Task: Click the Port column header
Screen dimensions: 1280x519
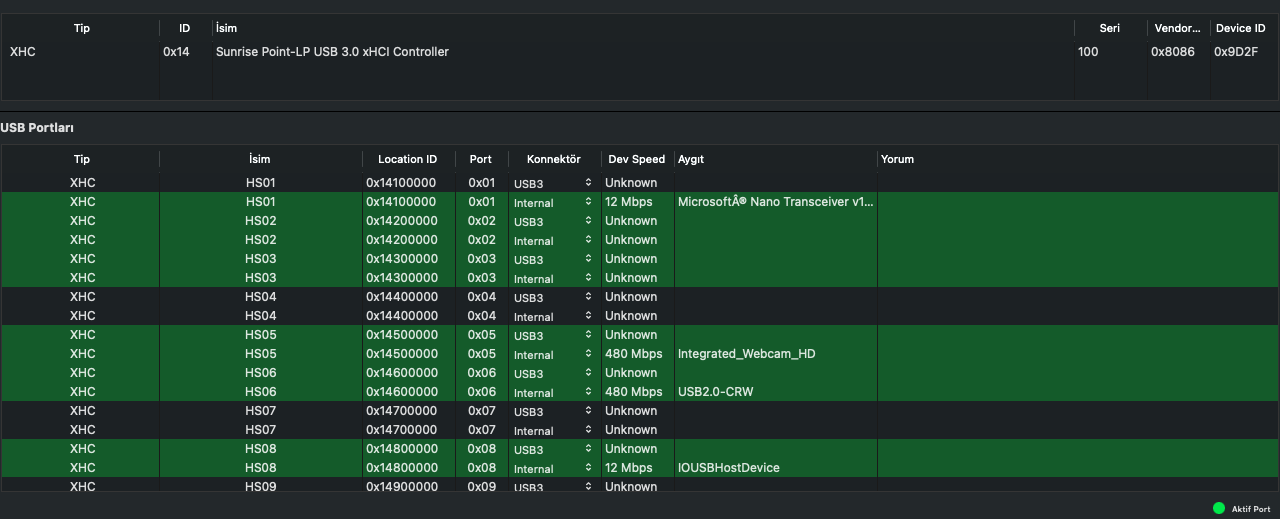Action: (480, 159)
